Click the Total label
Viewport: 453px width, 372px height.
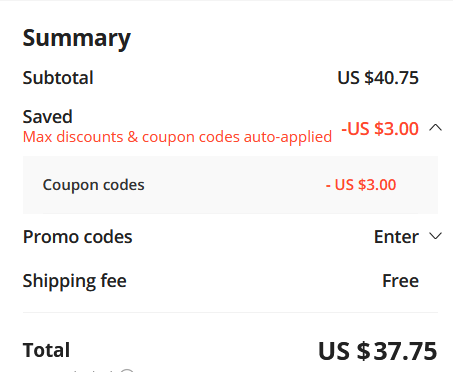(x=46, y=350)
